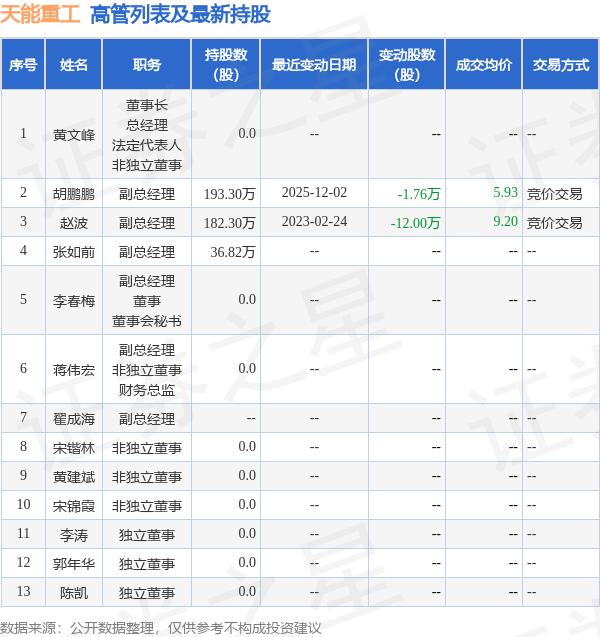Screen dimensions: 600x637
Task: Click the change amount -1.76万
Action: coord(419,194)
